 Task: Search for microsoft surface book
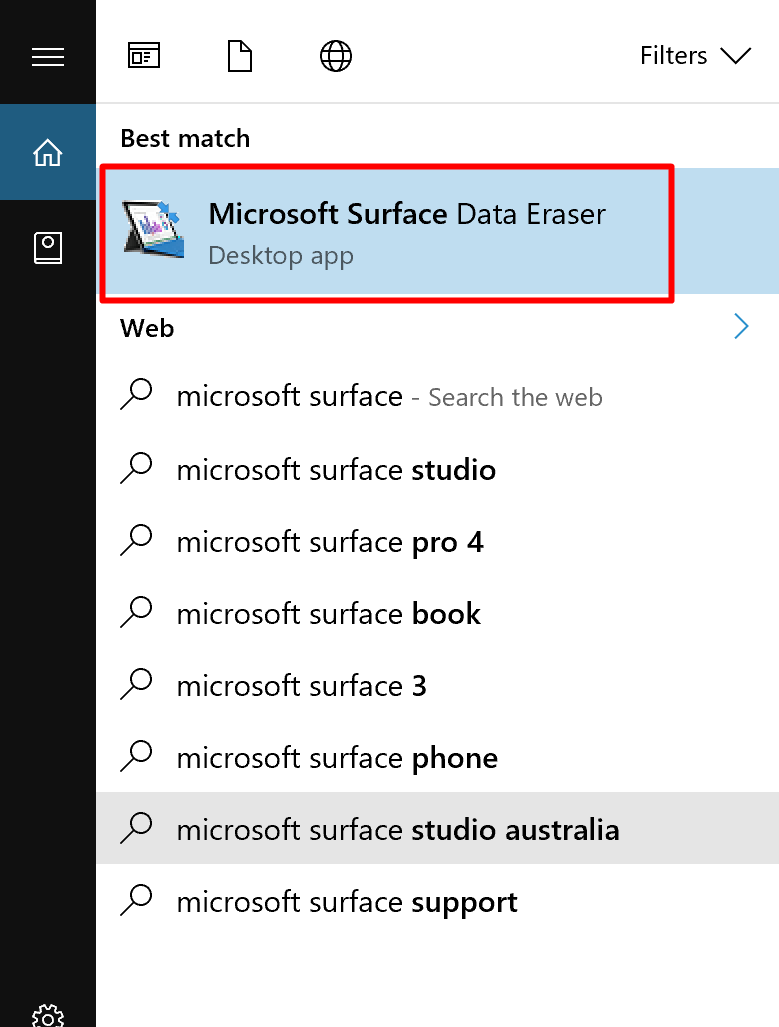click(x=327, y=613)
